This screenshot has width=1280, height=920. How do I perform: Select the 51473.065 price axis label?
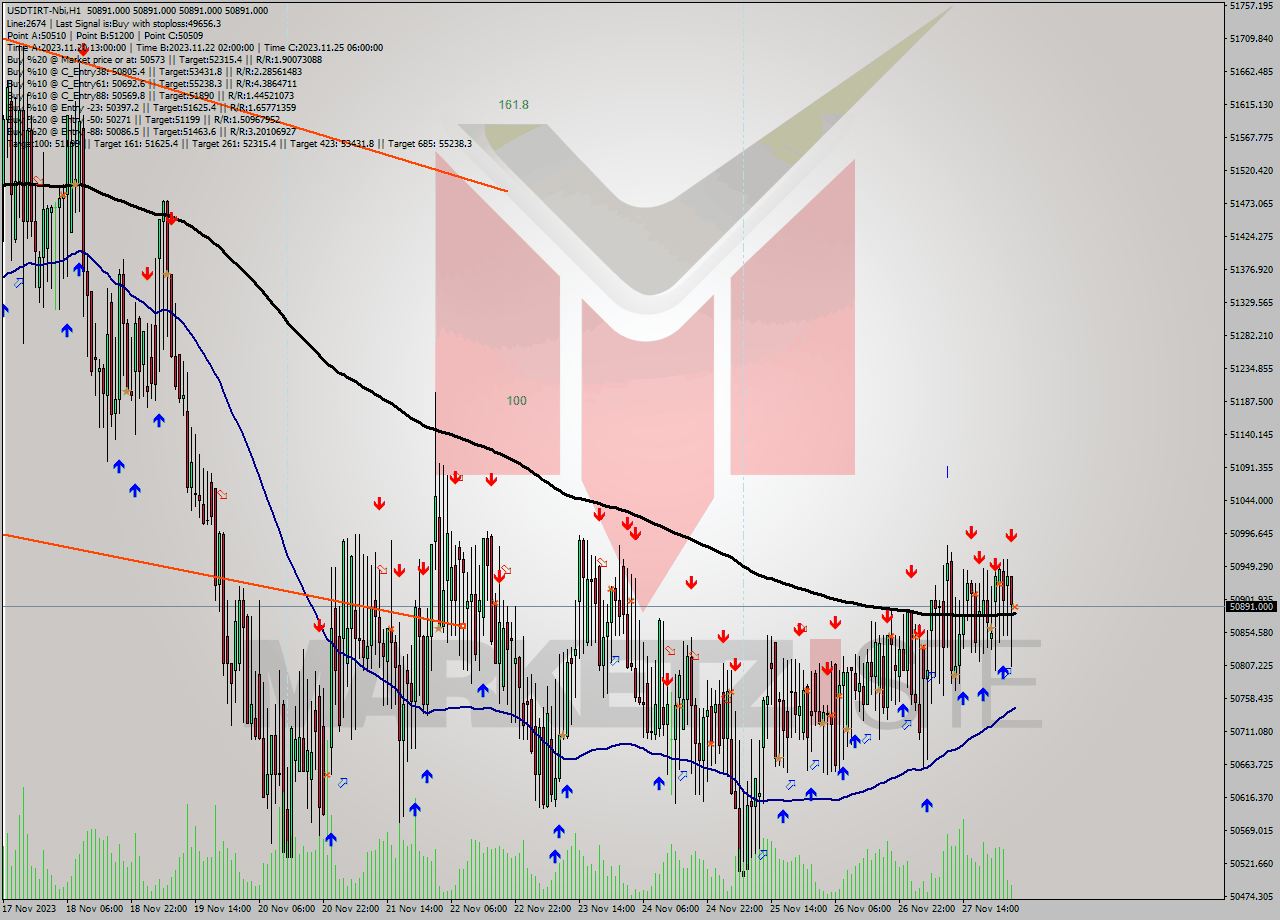click(1251, 203)
